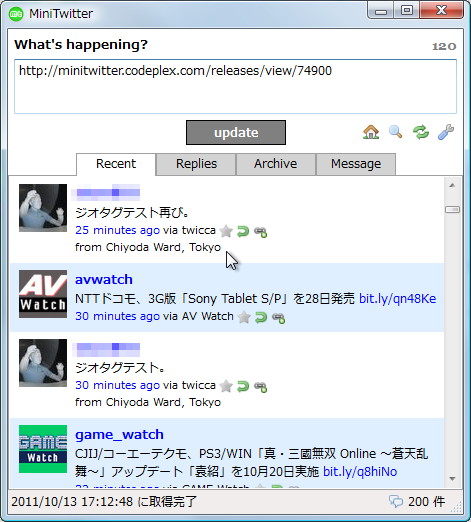Click in the What's happening text box

point(235,87)
